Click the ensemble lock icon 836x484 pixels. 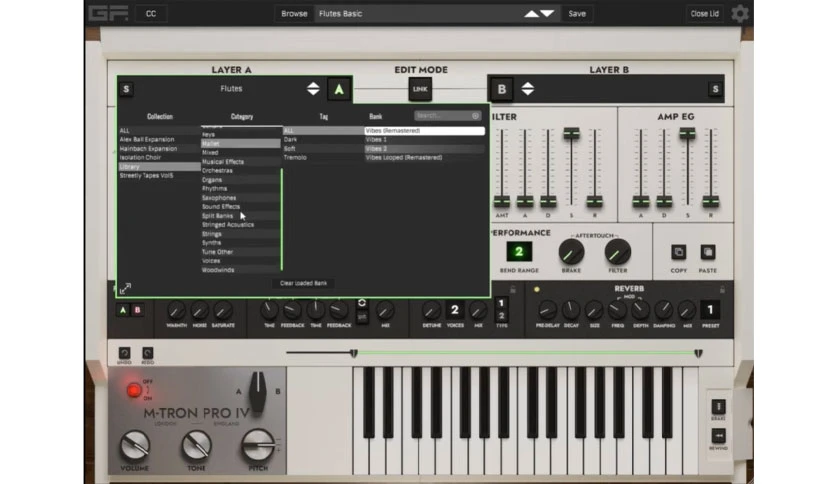pos(512,289)
